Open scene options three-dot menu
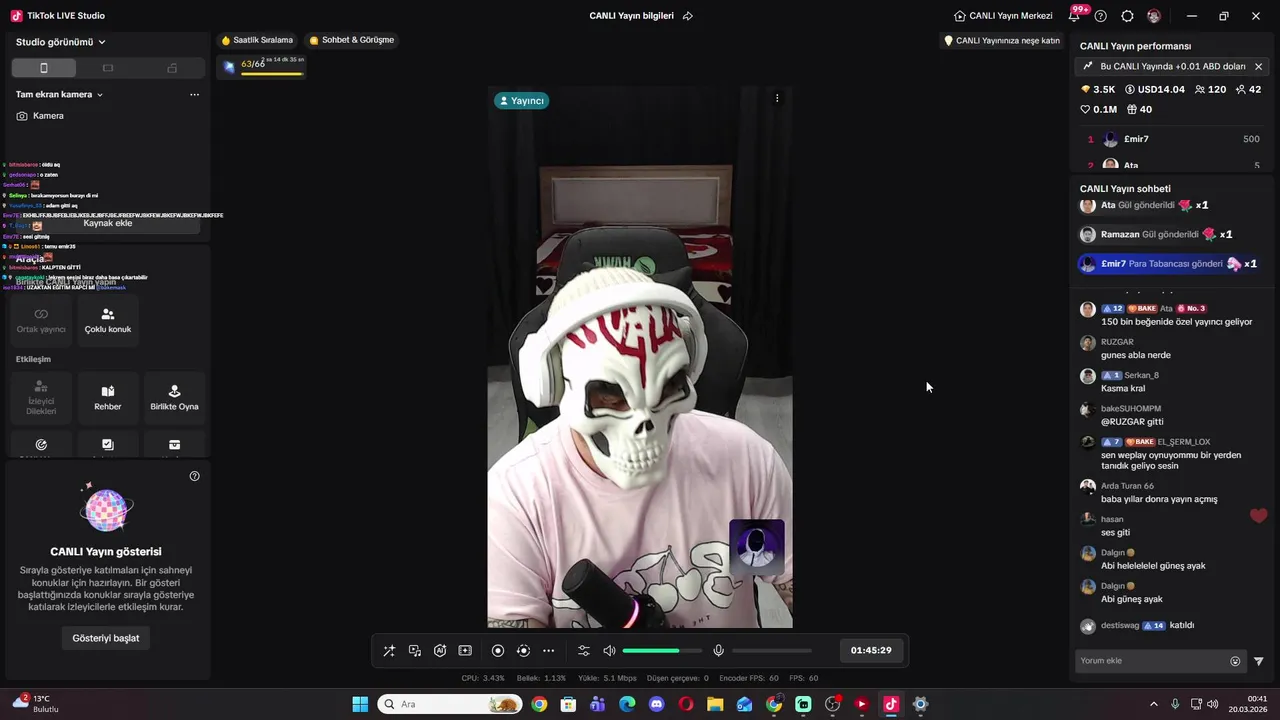Screen dimensions: 1280x720 click(194, 95)
